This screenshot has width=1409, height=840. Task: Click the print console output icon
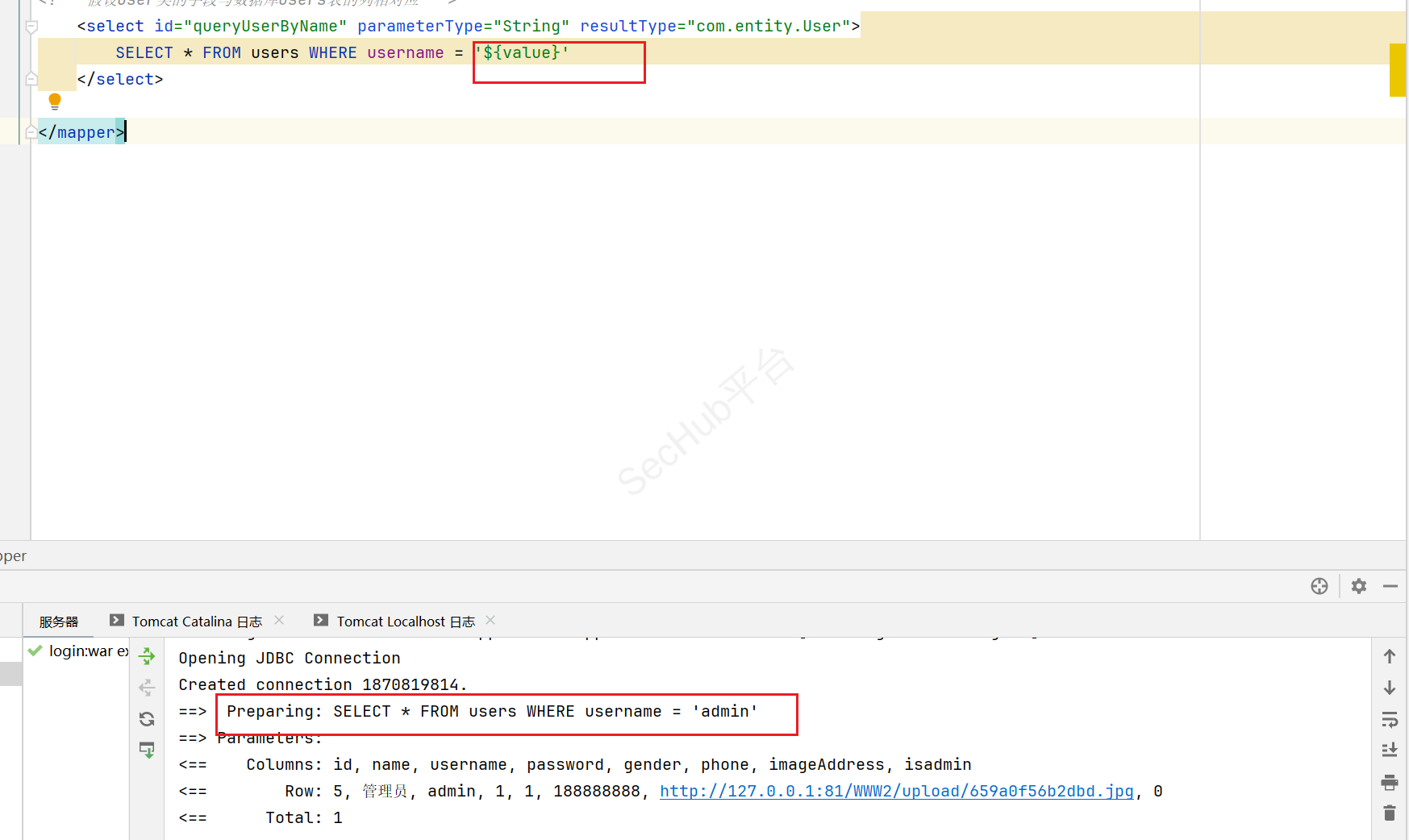pos(1389,782)
